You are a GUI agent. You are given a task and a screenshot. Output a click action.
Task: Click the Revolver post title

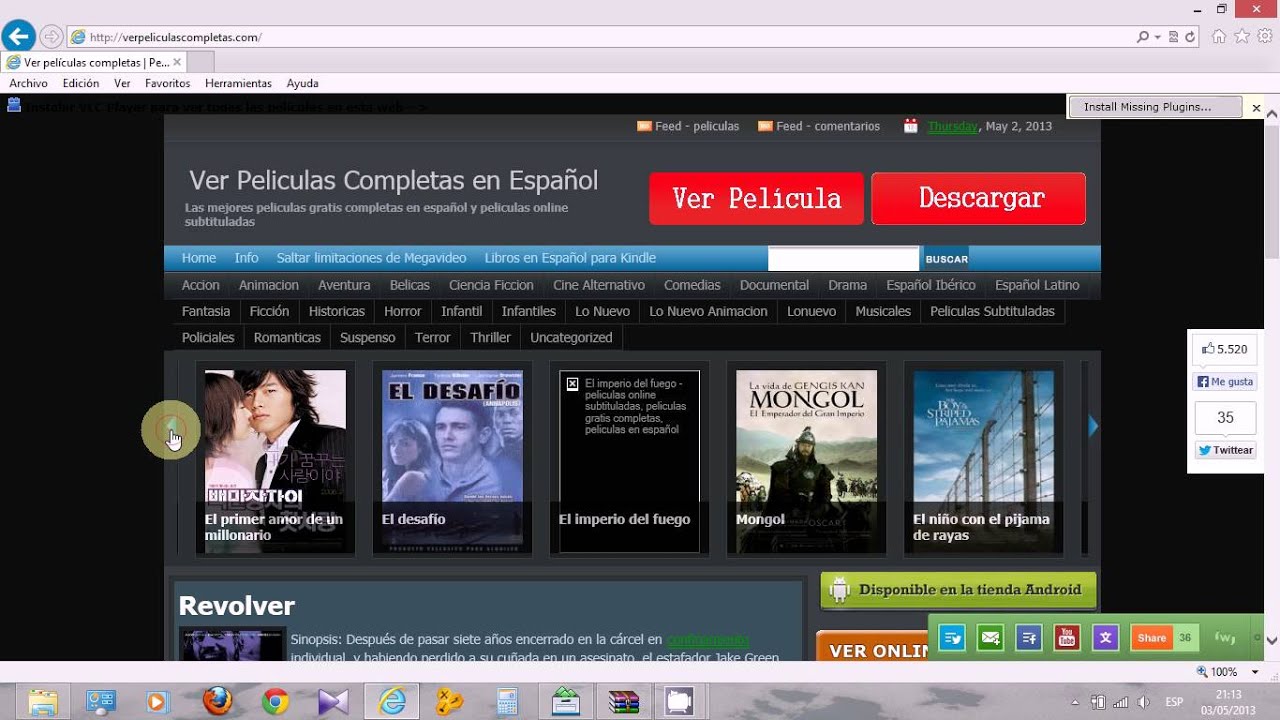pos(237,606)
